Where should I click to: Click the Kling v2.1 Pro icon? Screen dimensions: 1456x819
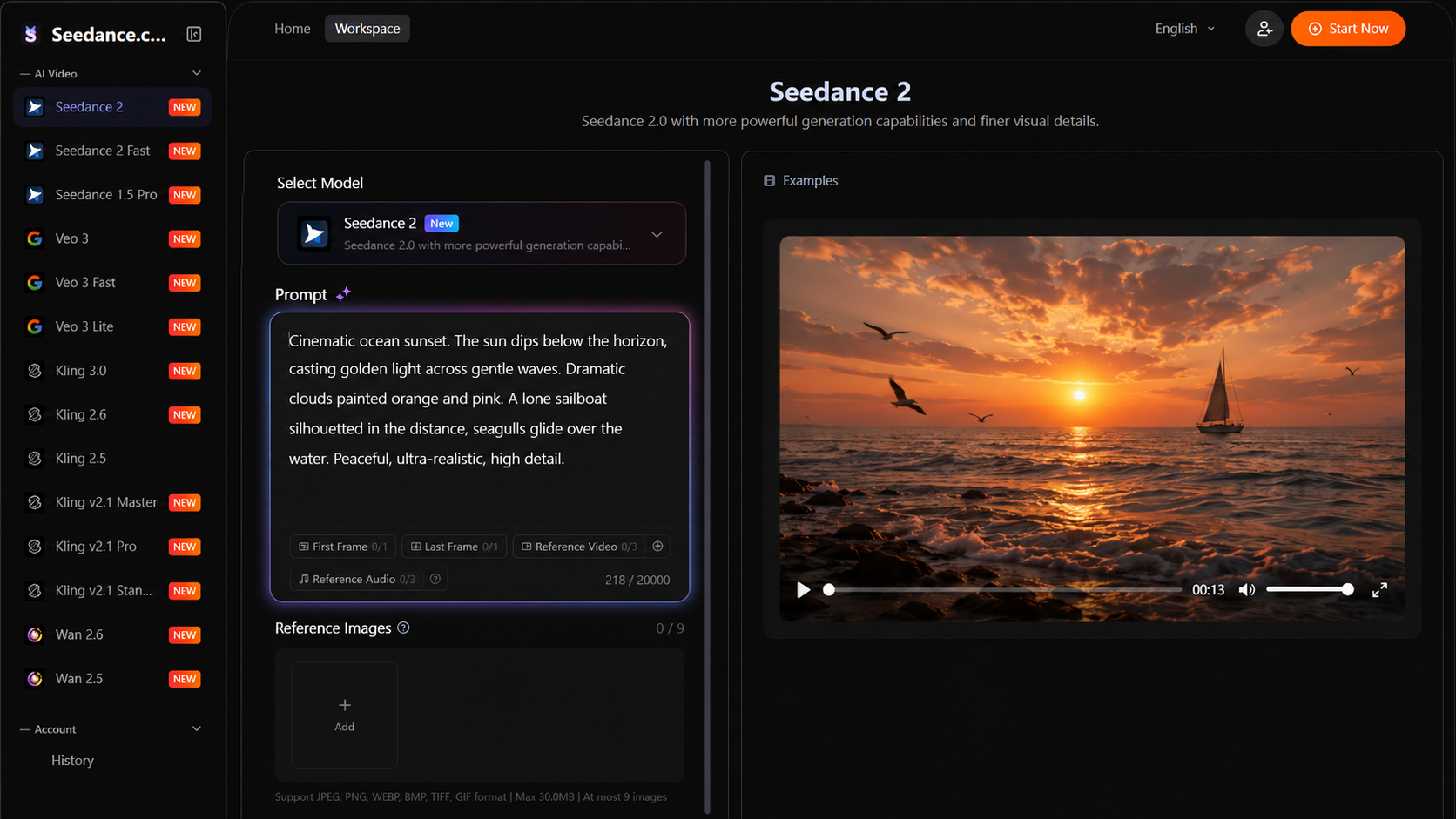coord(35,547)
